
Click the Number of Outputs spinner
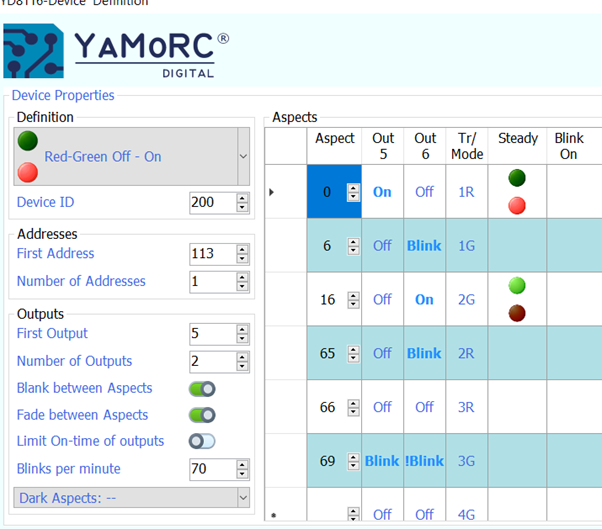[x=242, y=361]
